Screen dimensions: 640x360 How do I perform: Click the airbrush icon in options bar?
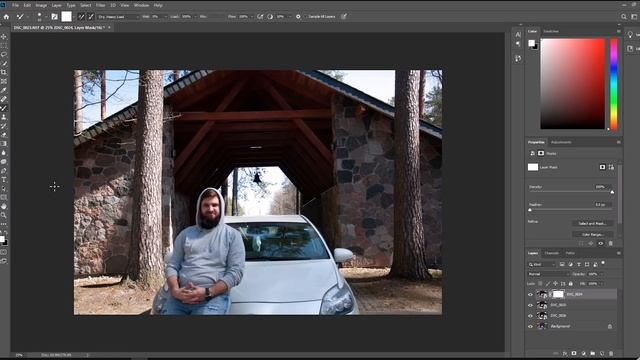260,17
